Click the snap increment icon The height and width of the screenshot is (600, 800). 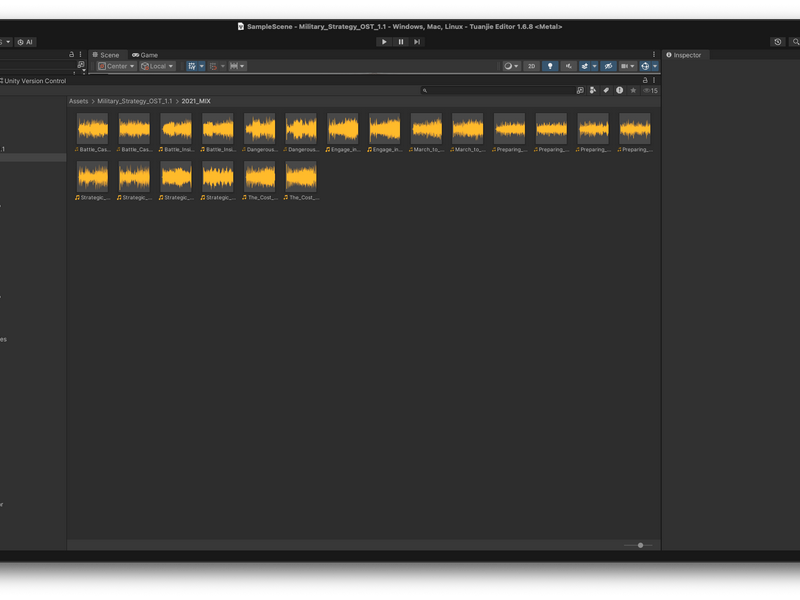click(x=213, y=66)
